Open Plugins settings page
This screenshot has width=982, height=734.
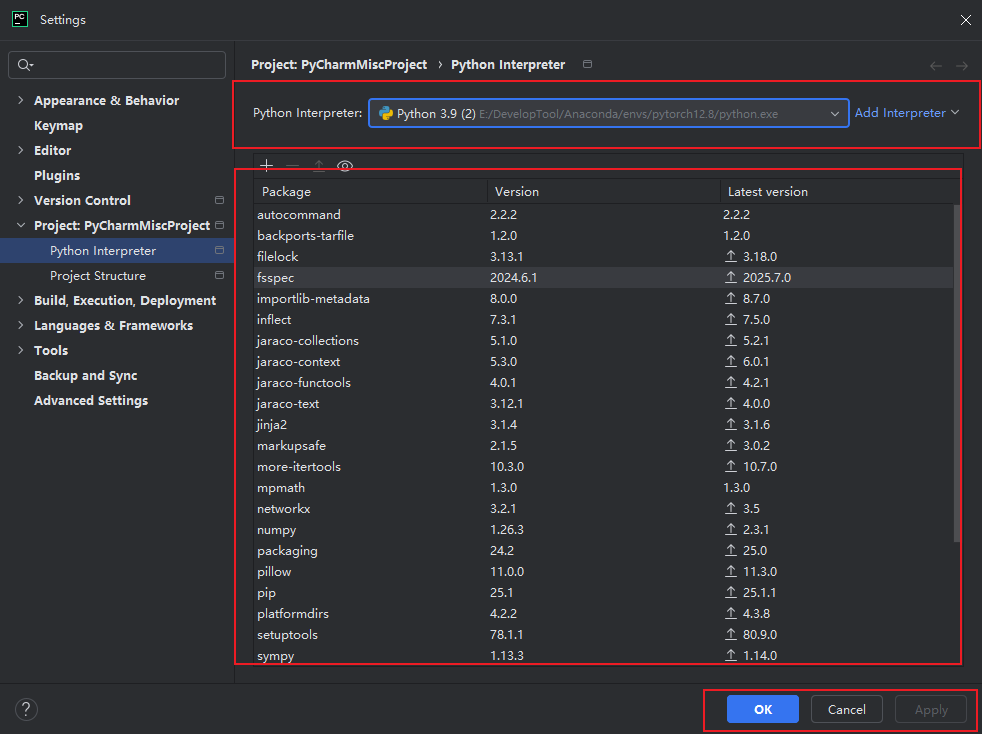[x=57, y=176]
